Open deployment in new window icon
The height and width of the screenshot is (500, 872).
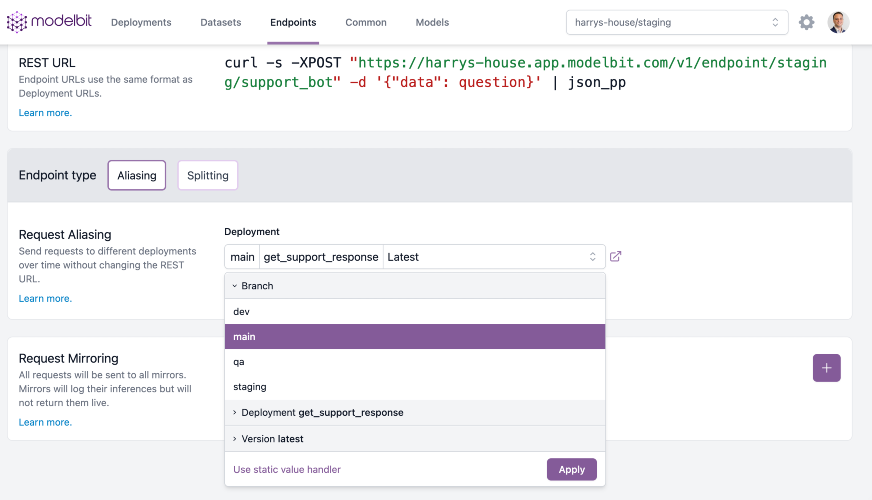(x=615, y=256)
